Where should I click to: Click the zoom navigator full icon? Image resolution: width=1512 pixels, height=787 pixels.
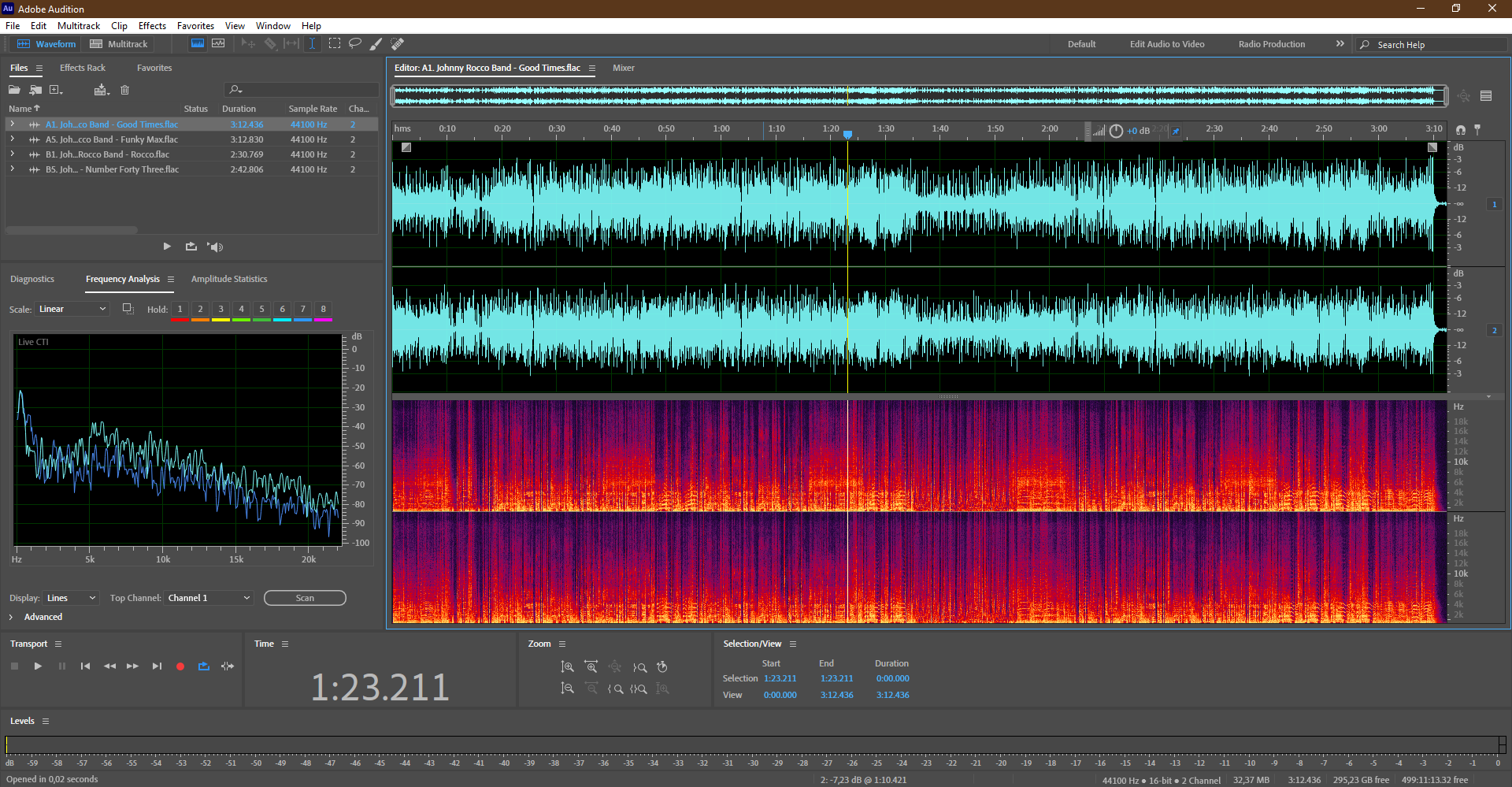[1464, 96]
